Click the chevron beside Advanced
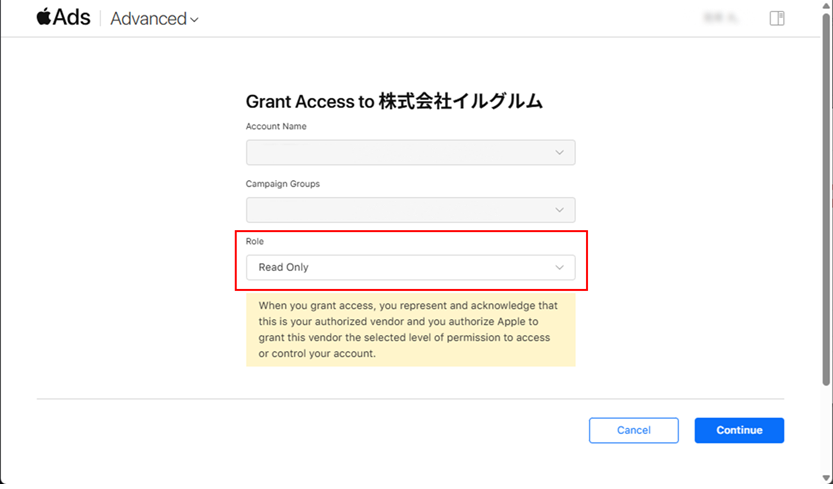 pos(194,20)
